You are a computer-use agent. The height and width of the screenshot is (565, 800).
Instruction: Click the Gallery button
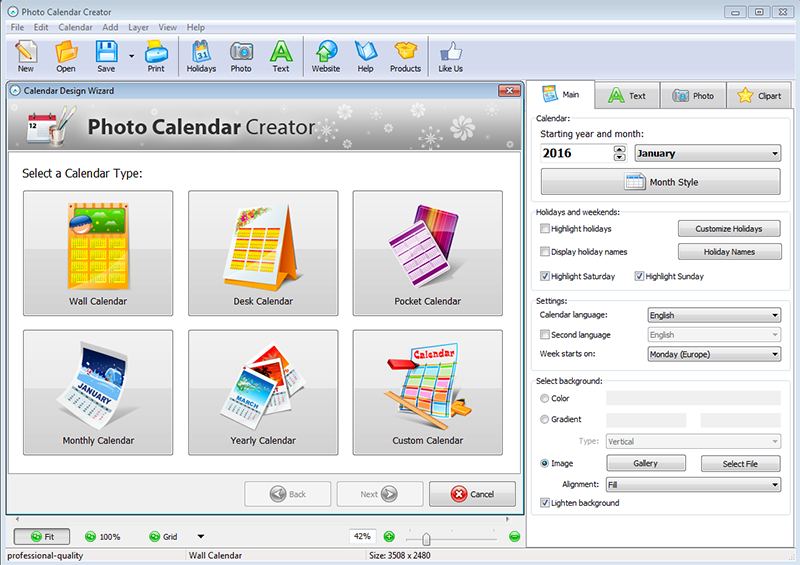click(x=646, y=463)
